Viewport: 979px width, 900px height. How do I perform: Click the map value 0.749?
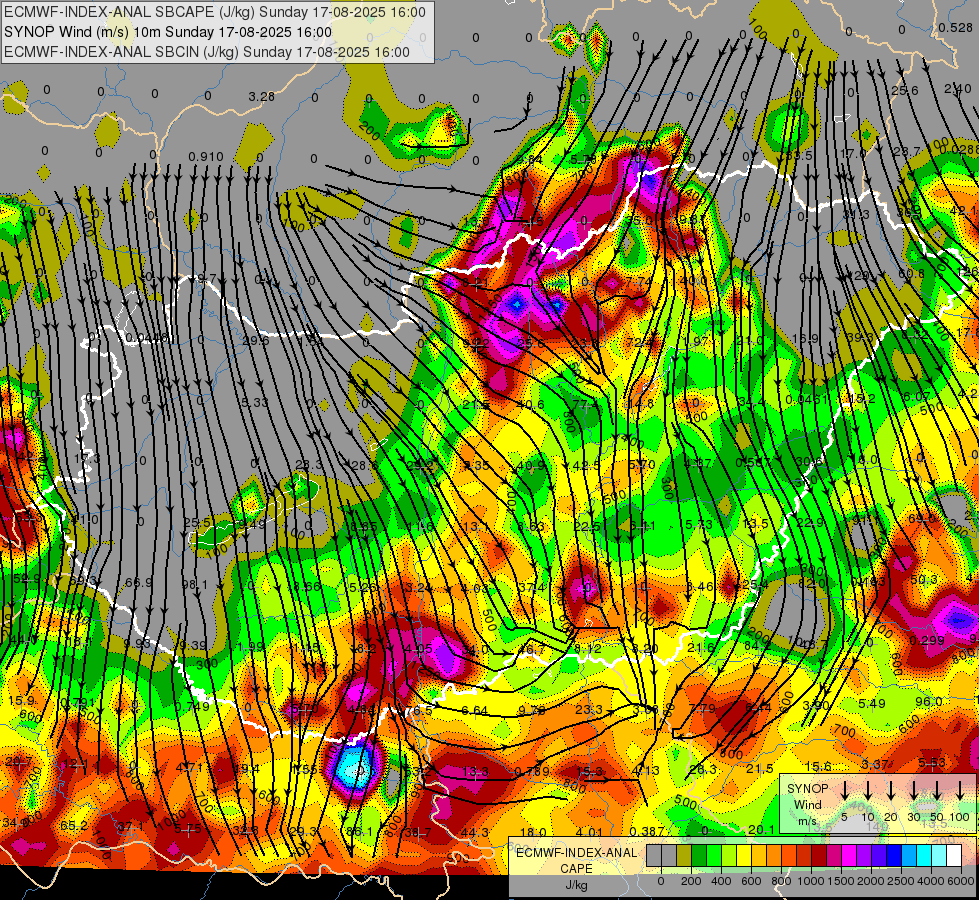pos(192,706)
